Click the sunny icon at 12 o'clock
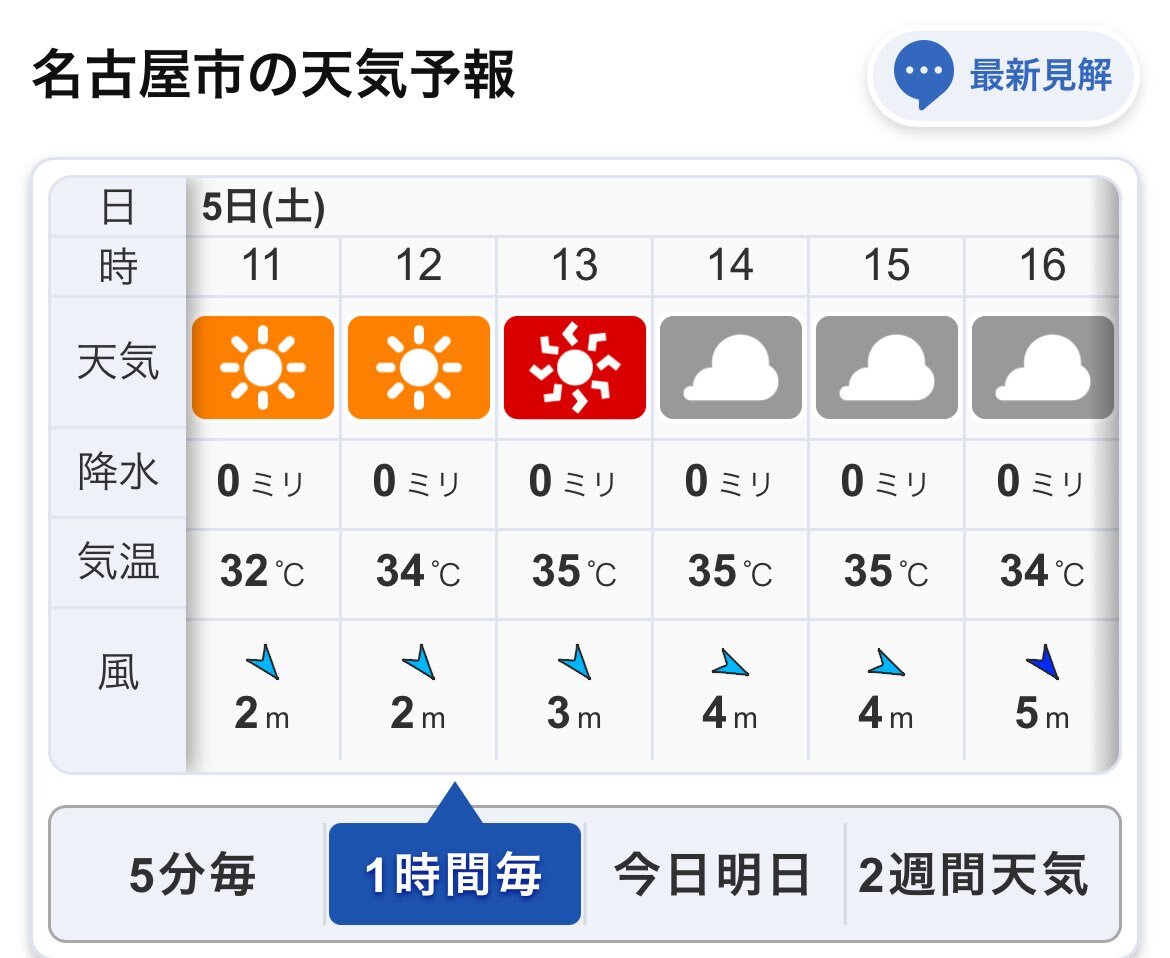Screen dimensions: 1170x958 click(x=419, y=367)
